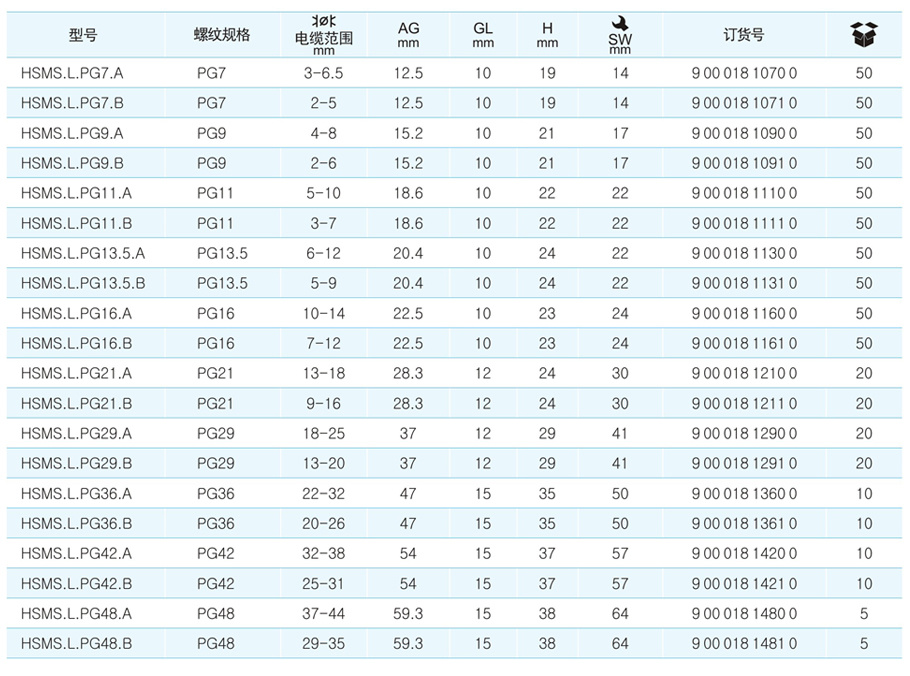Screen dimensions: 910x676
Task: Click order number 9 00 018 1290 0
Action: 744,433
